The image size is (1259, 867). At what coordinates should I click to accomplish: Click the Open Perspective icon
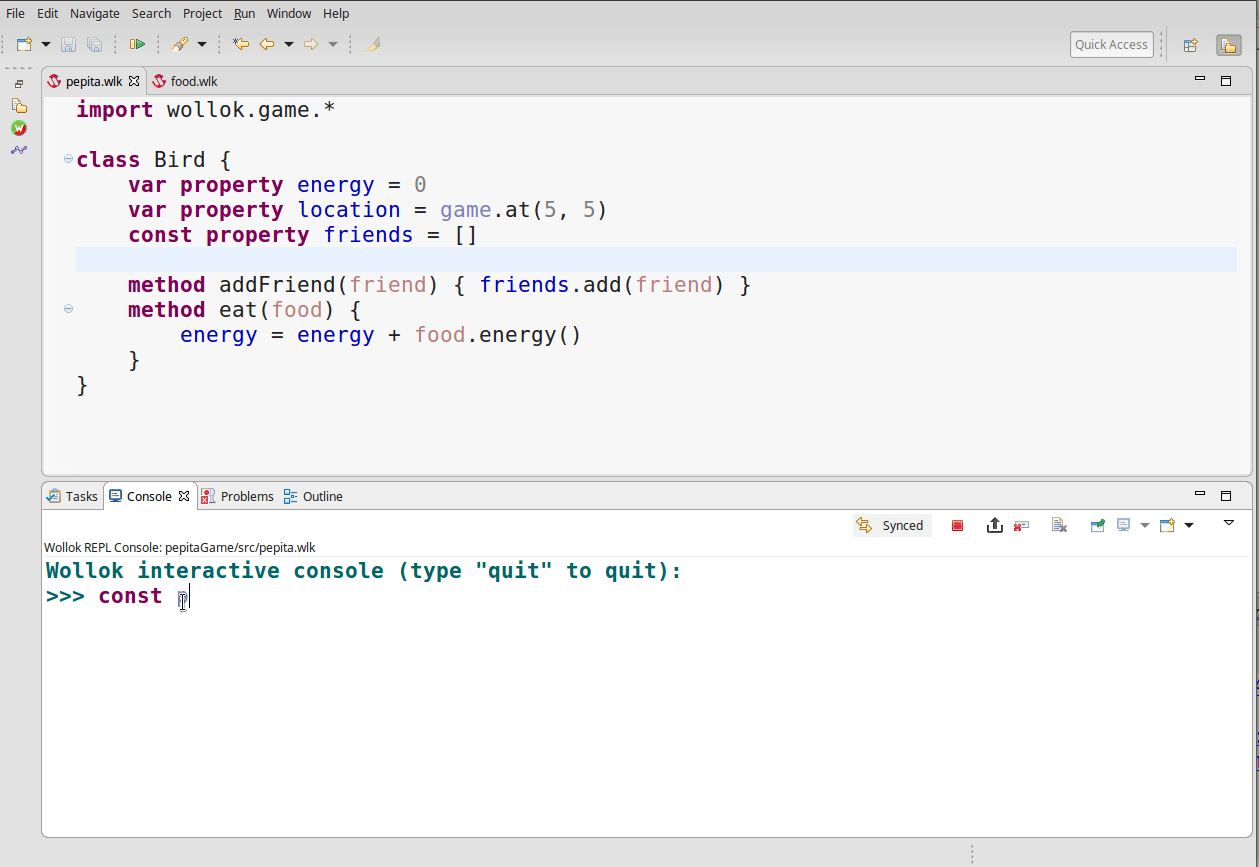[x=1191, y=45]
